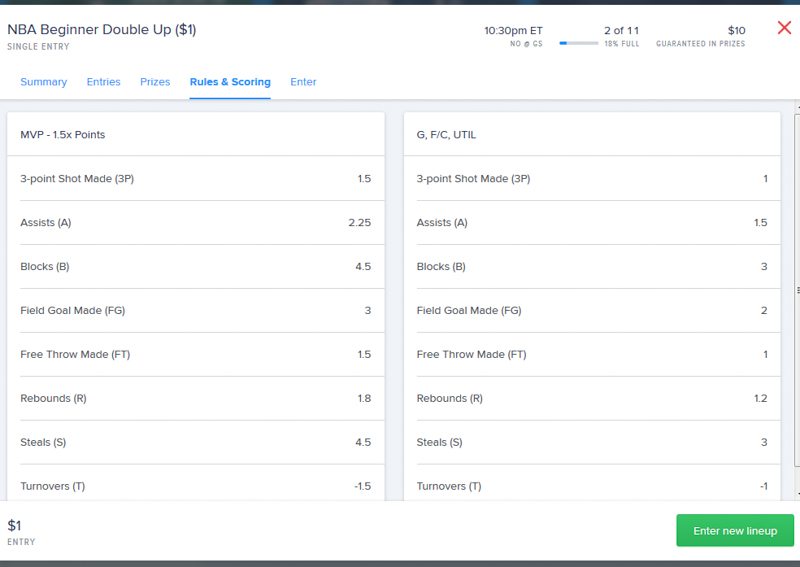Click UTIL Rebounds value 1.2
Screen dimensions: 800x567
pos(761,398)
